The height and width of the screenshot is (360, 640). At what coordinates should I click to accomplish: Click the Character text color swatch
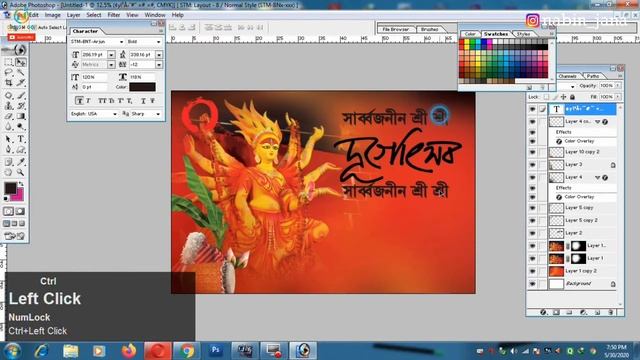click(x=142, y=87)
